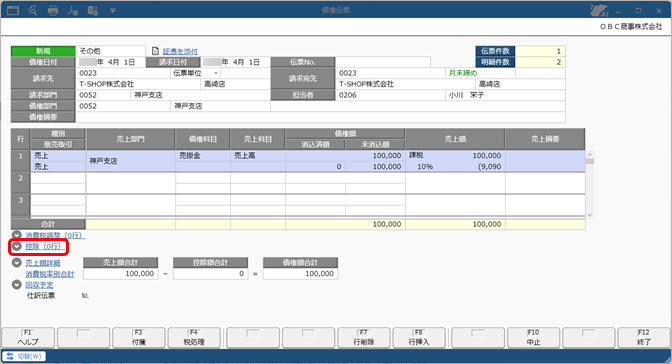Click the detail table scroll-down arrow

[590, 215]
